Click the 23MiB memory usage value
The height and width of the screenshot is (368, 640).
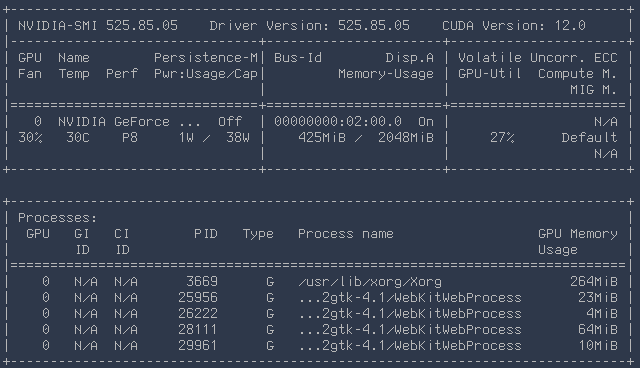tap(598, 297)
